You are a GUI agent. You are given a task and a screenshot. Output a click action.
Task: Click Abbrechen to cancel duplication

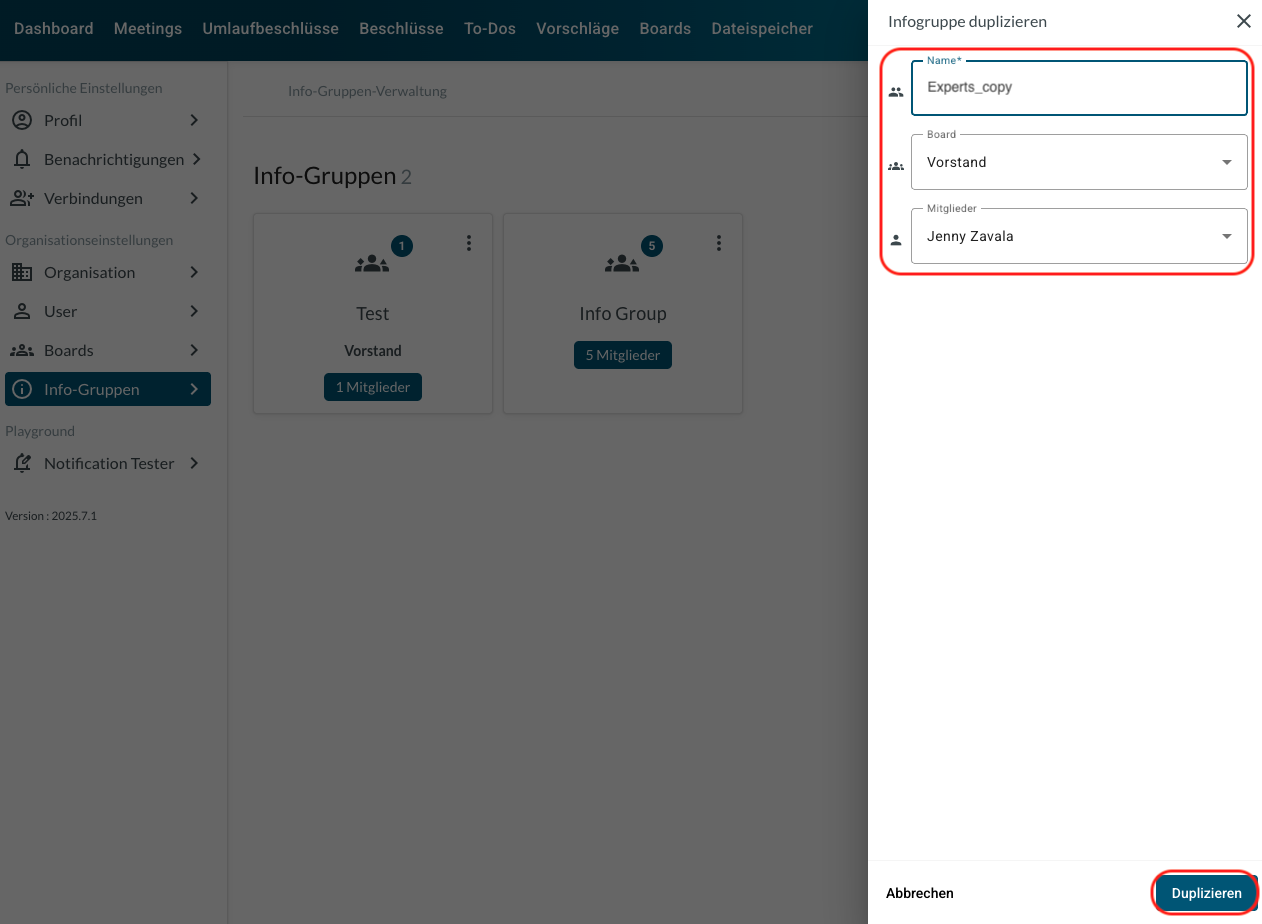(x=919, y=893)
